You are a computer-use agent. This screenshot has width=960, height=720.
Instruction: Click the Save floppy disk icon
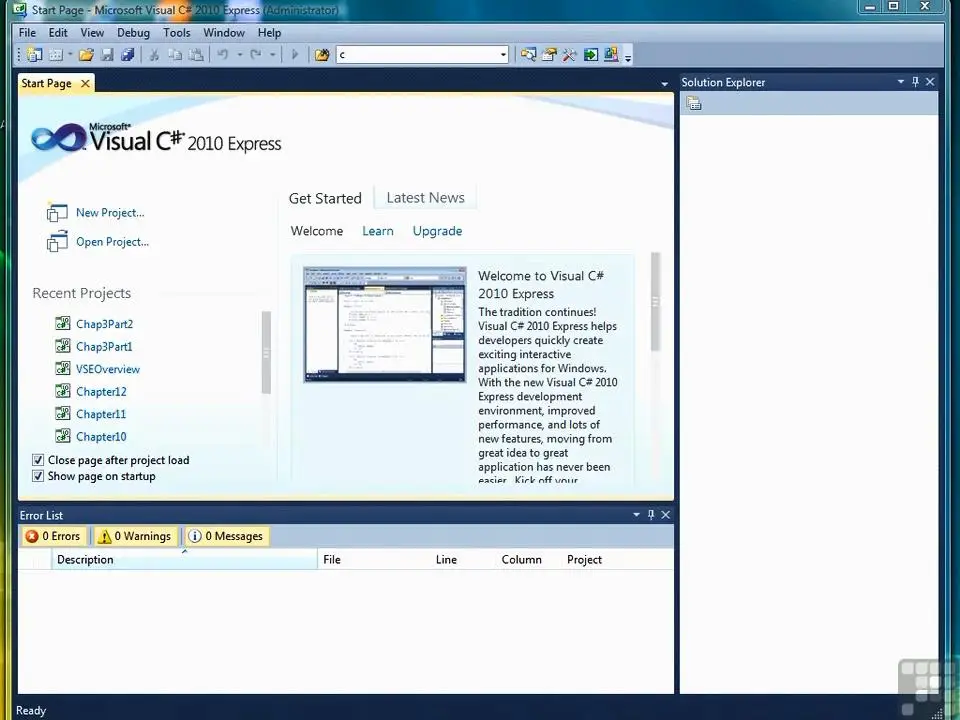pos(107,55)
